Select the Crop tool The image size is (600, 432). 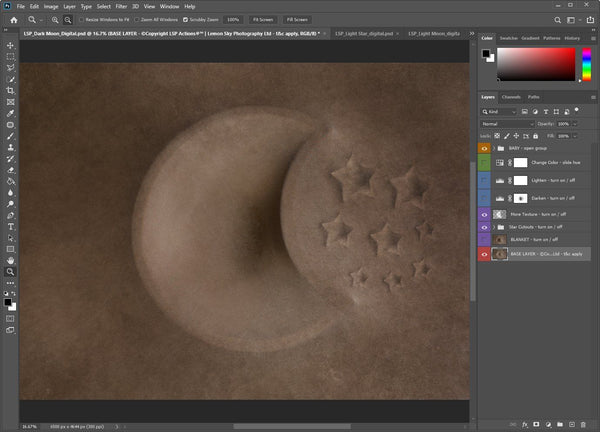10,90
